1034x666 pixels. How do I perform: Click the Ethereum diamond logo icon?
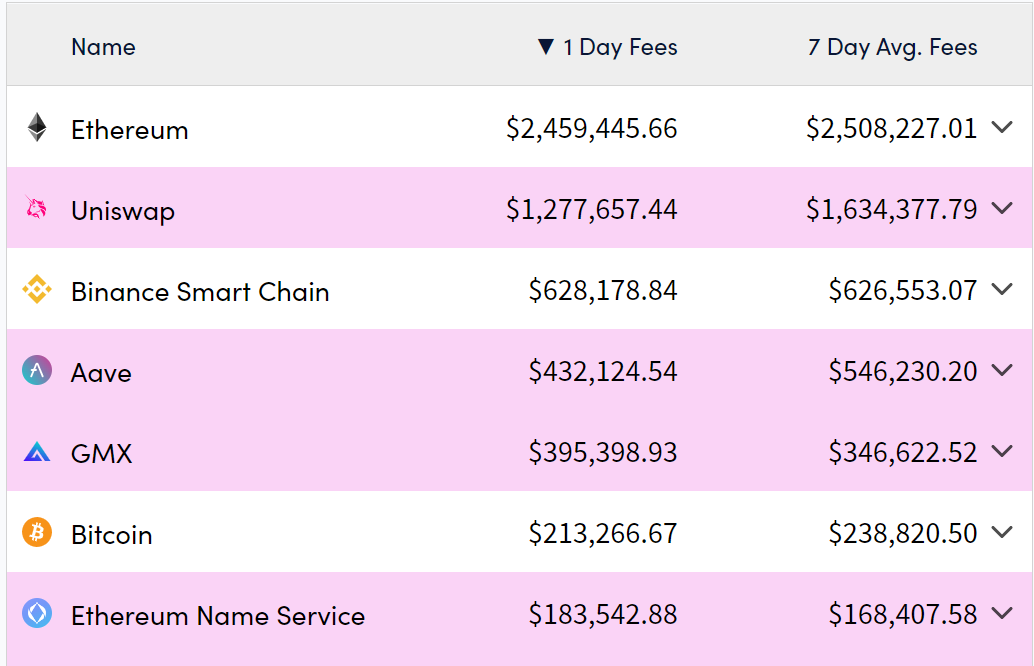tap(37, 128)
